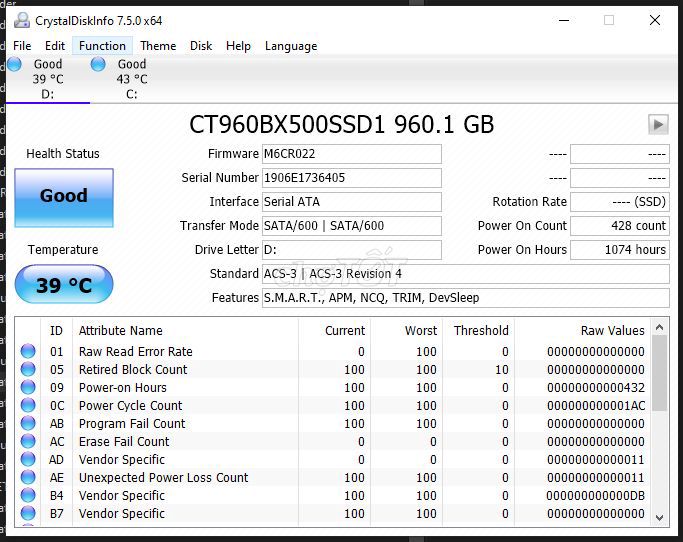Click the Features field
The image size is (683, 542).
[466, 298]
